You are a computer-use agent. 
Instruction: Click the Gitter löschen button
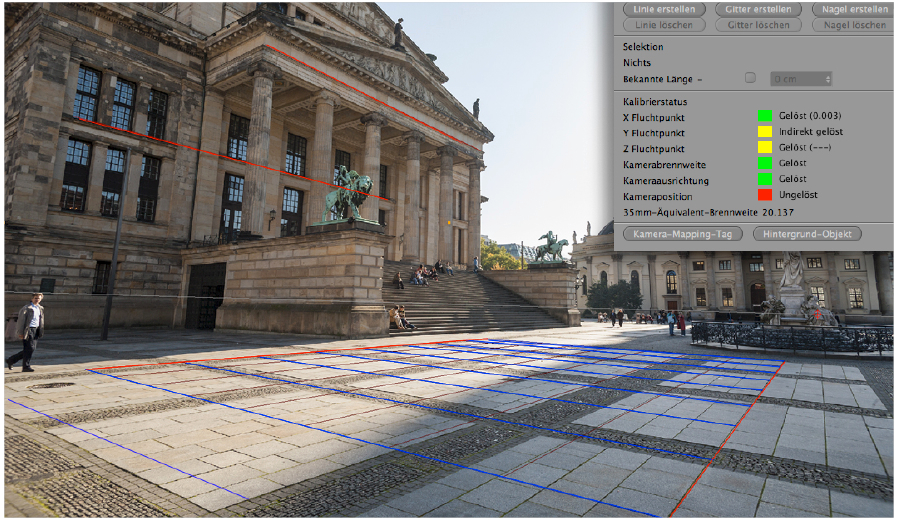click(758, 25)
